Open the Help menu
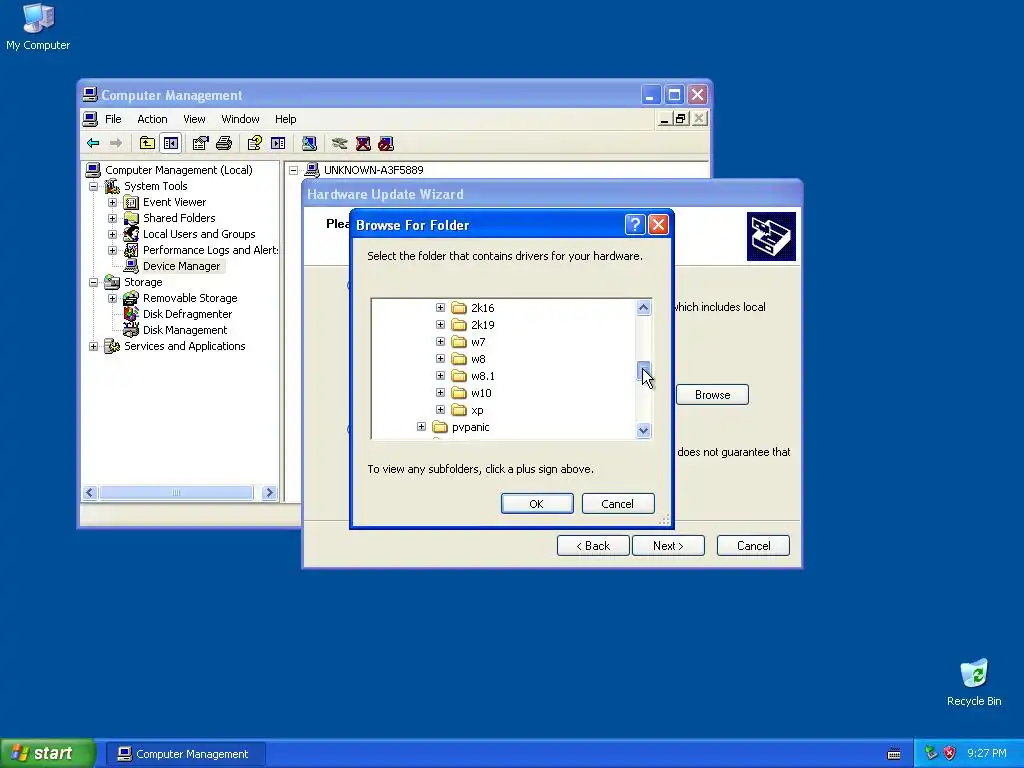The image size is (1024, 768). coord(285,119)
